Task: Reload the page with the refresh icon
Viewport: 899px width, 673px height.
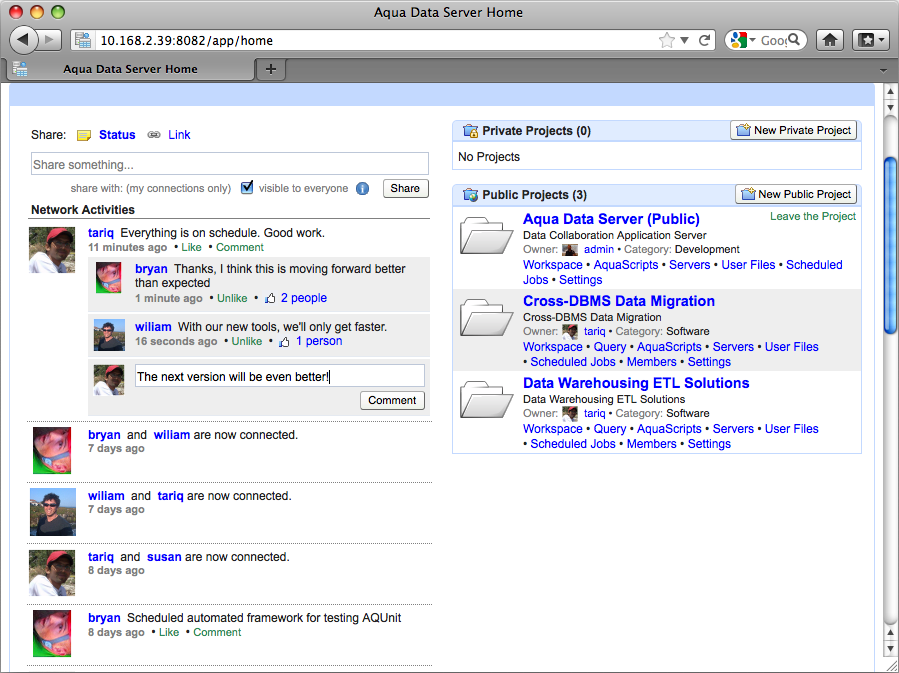Action: click(705, 40)
